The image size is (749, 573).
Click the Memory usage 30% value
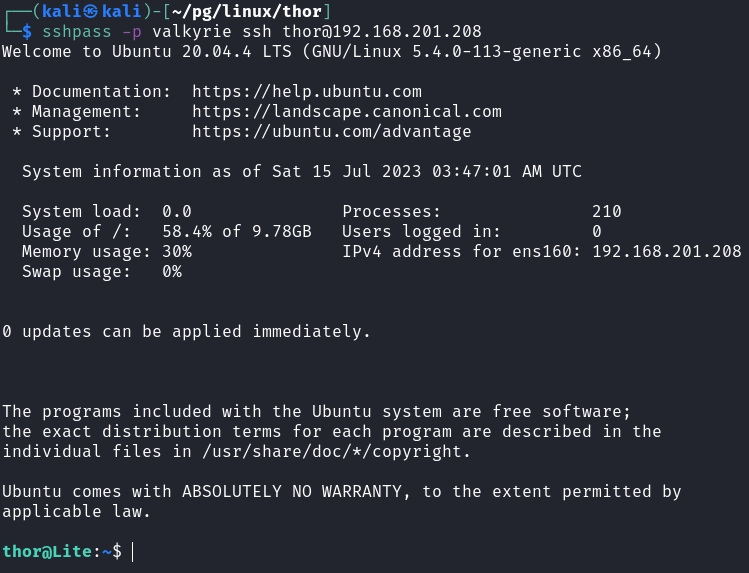tap(177, 252)
